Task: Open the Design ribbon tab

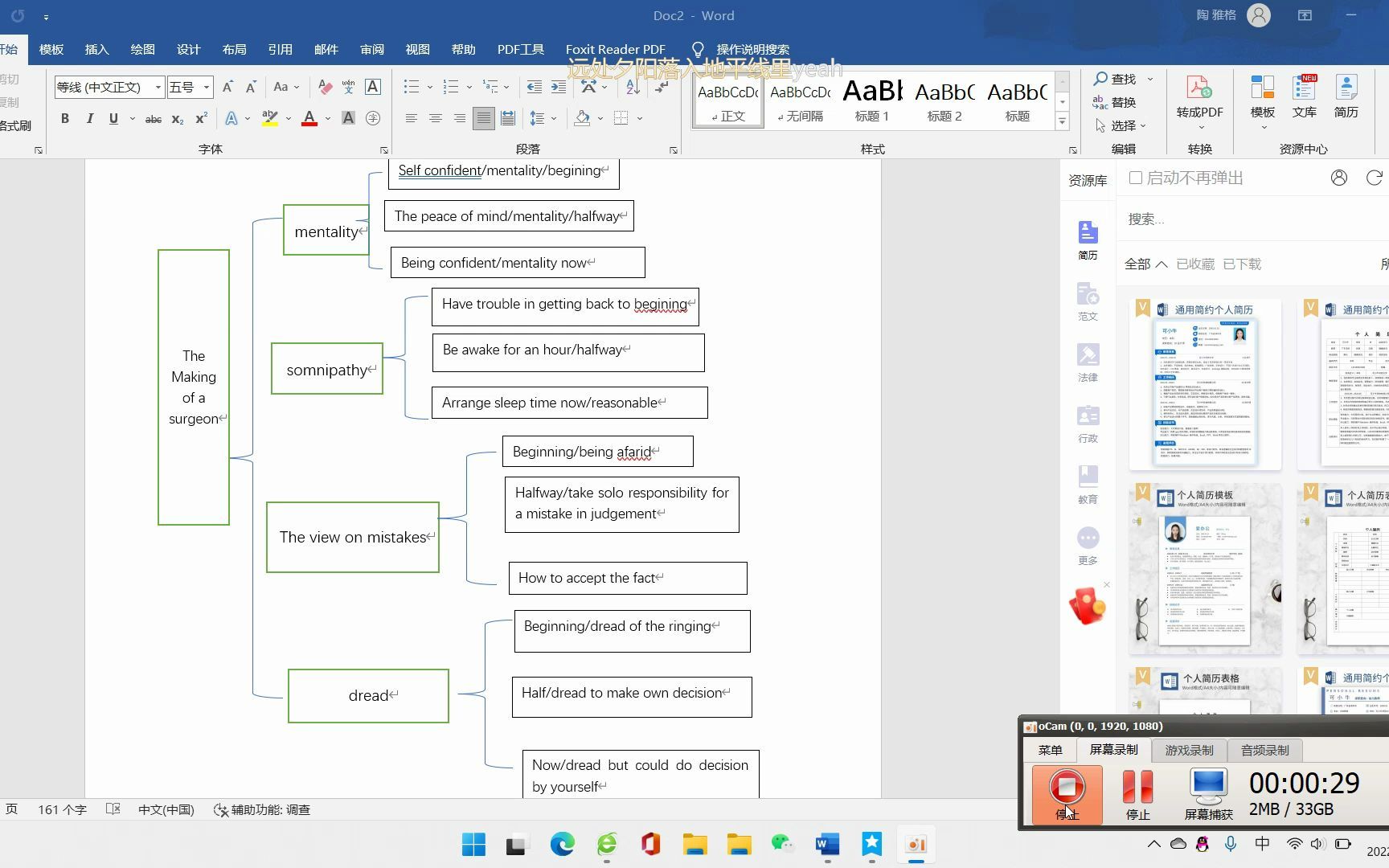Action: point(188,49)
